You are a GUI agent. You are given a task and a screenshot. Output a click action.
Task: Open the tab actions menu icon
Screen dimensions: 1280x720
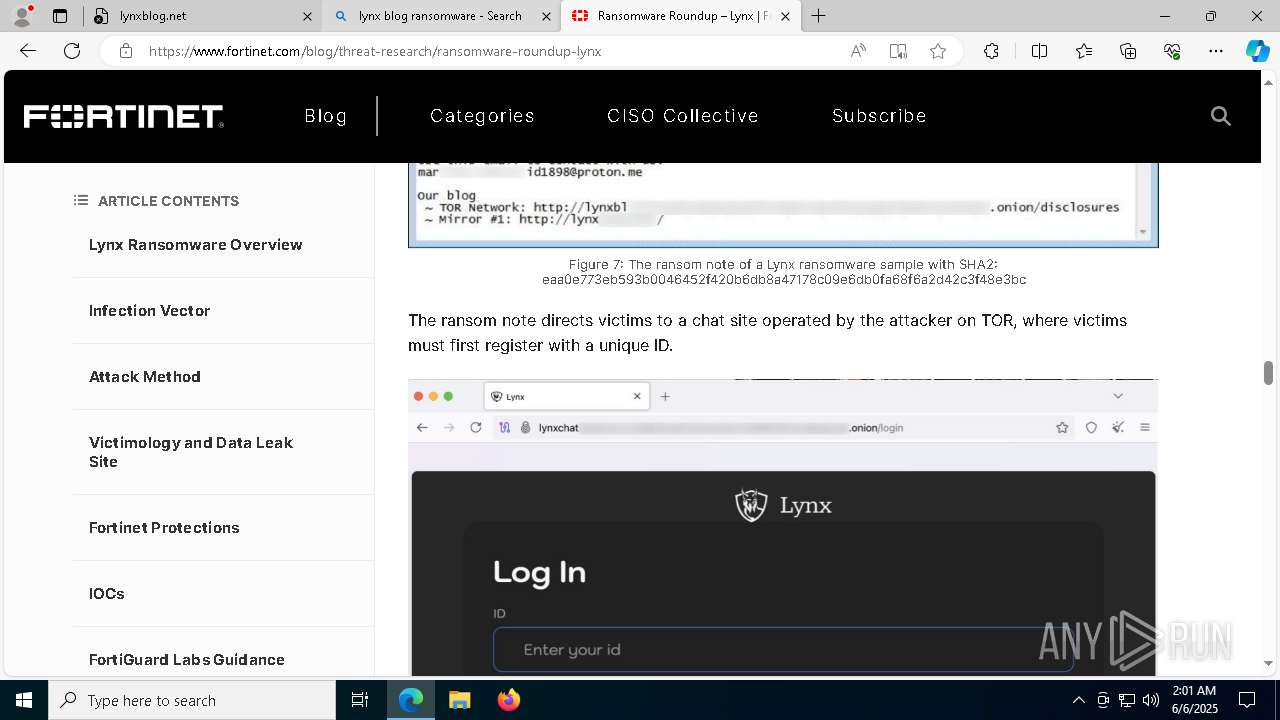click(x=60, y=16)
